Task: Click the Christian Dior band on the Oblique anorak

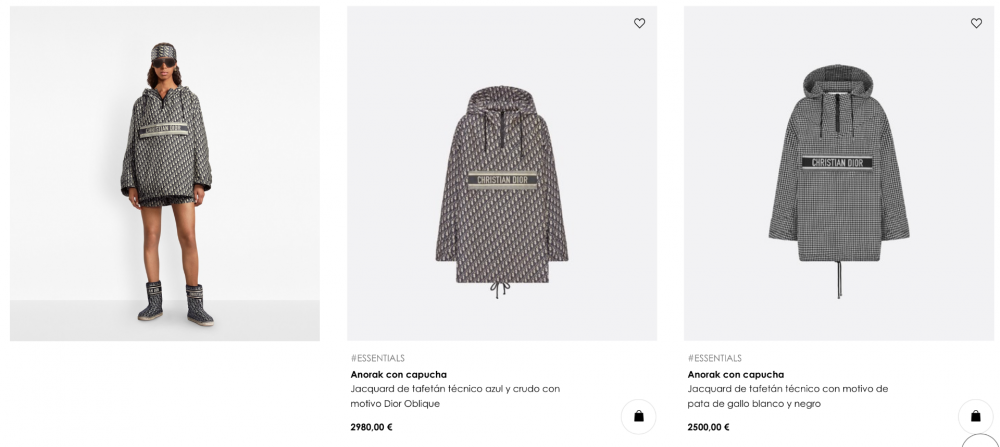Action: (502, 180)
